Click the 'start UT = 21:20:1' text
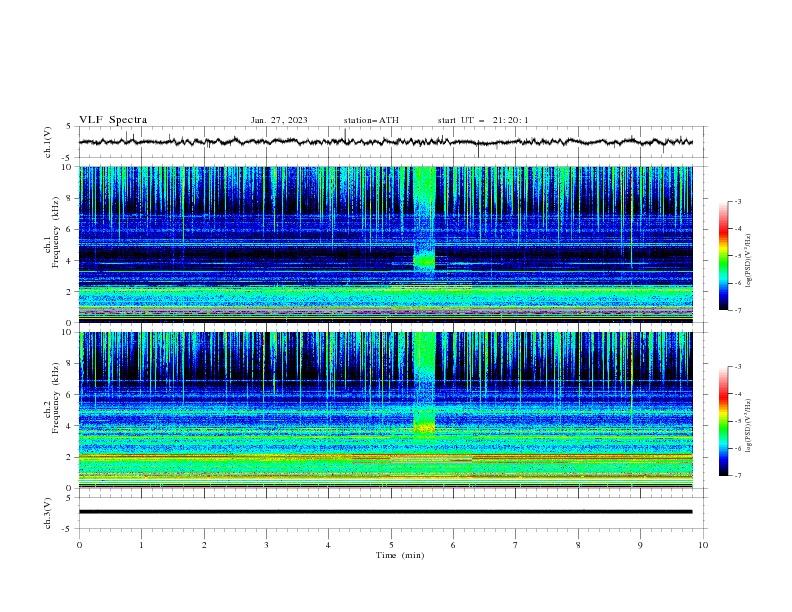The height and width of the screenshot is (612, 792). (483, 120)
